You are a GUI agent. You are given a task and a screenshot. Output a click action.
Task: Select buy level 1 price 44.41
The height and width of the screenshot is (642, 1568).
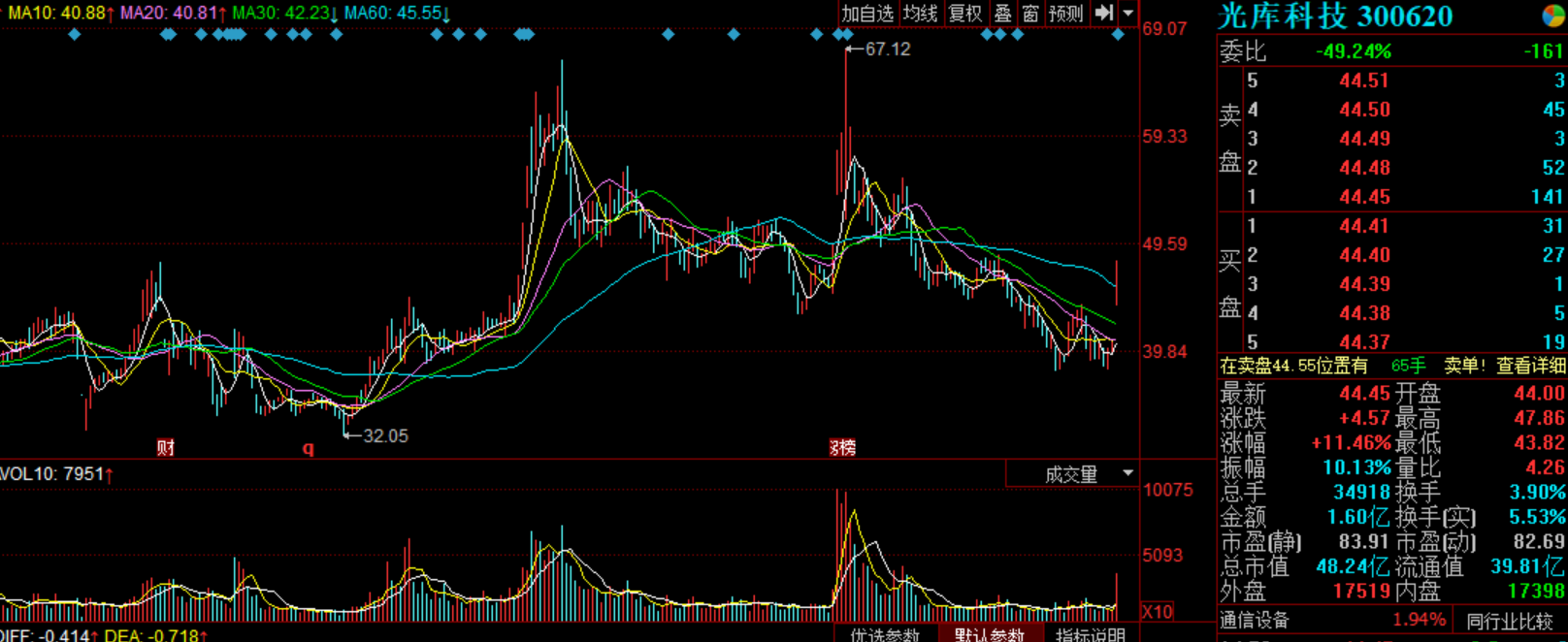[x=1364, y=226]
